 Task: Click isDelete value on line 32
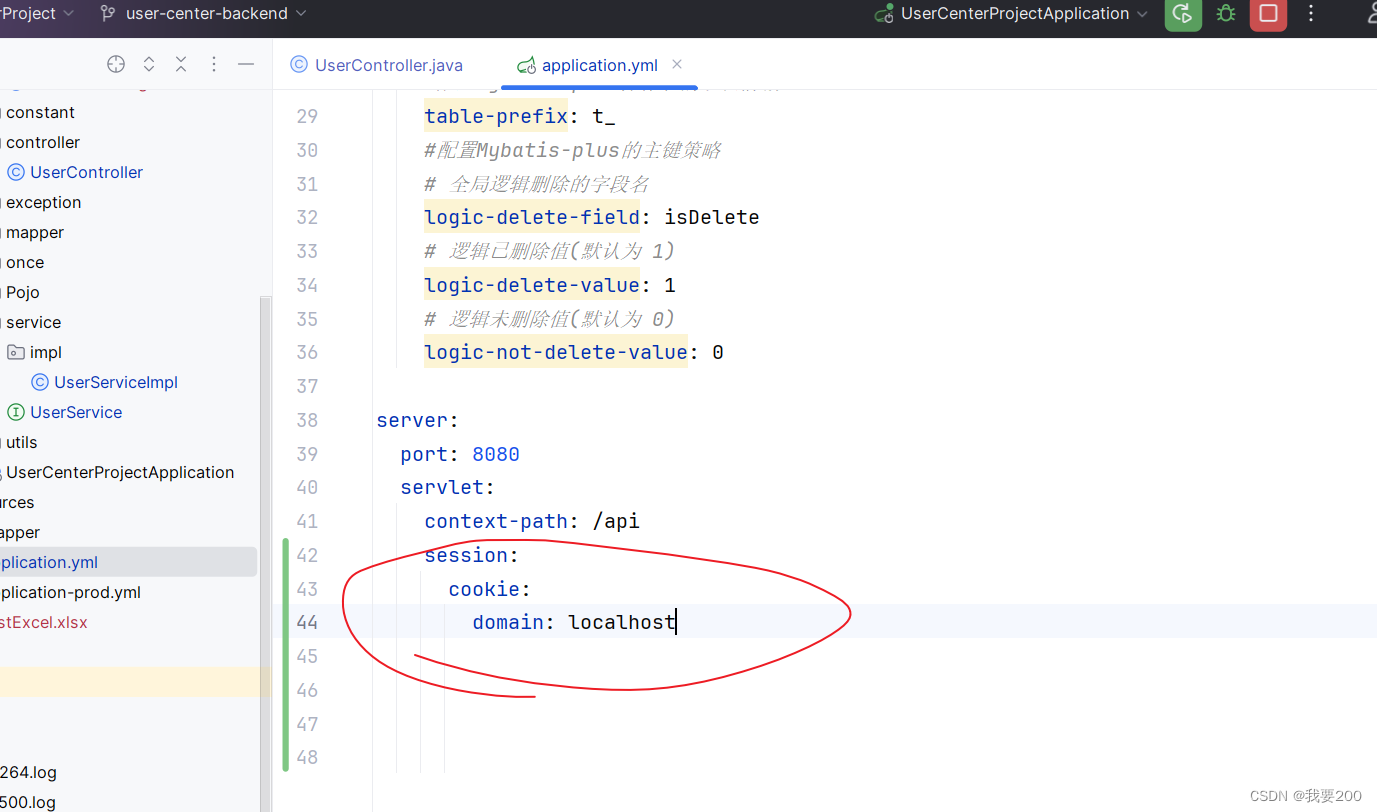click(712, 217)
